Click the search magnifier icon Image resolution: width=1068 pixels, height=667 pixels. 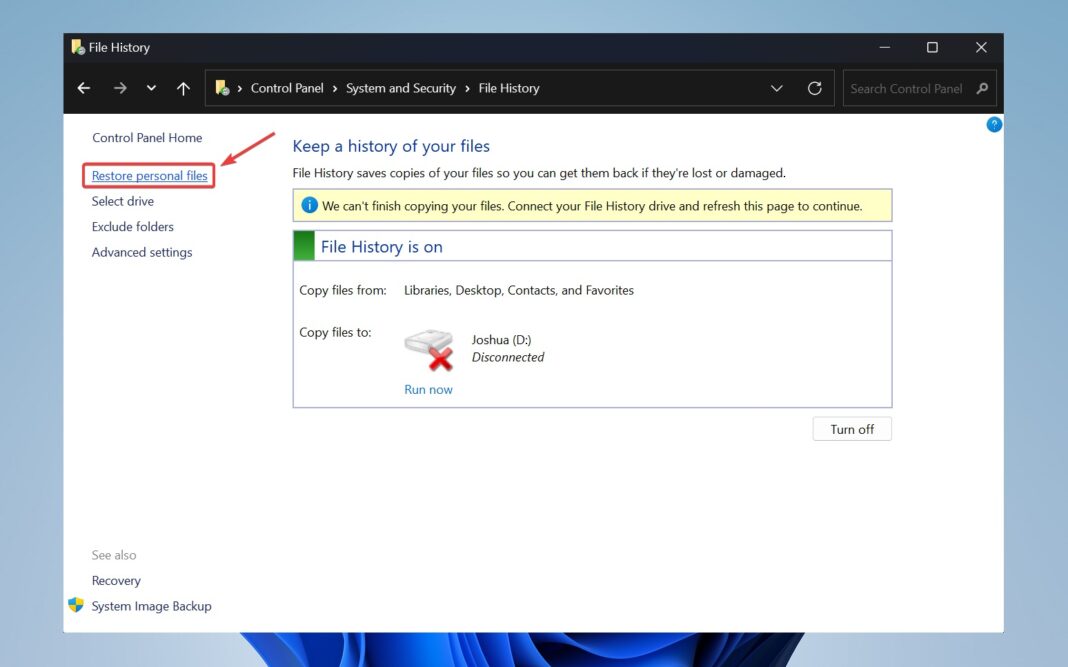(983, 88)
